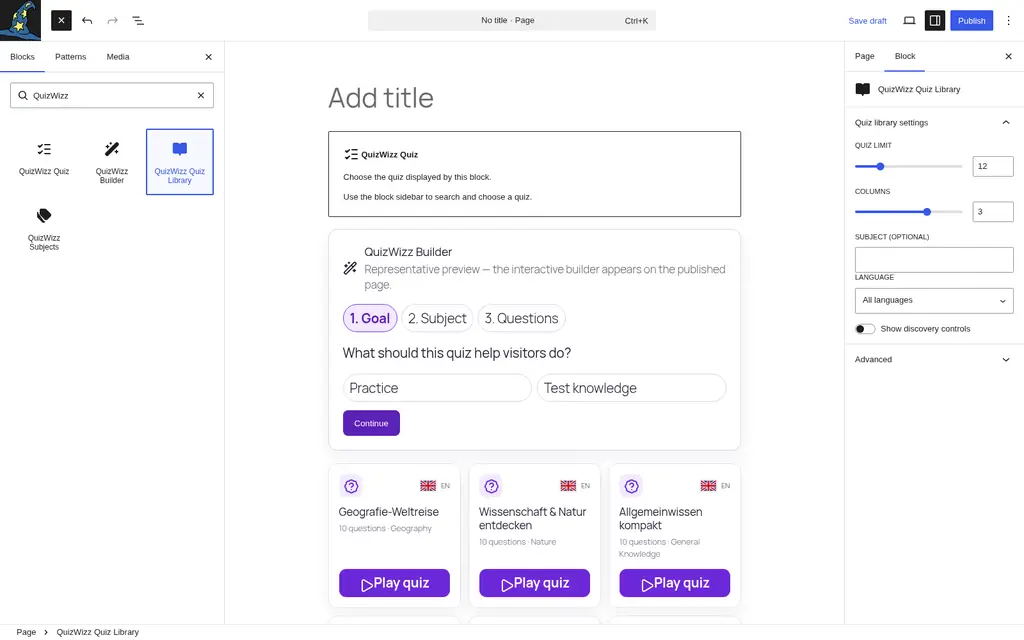Screen dimensions: 1024x640
Task: Publish the page
Action: point(971,21)
